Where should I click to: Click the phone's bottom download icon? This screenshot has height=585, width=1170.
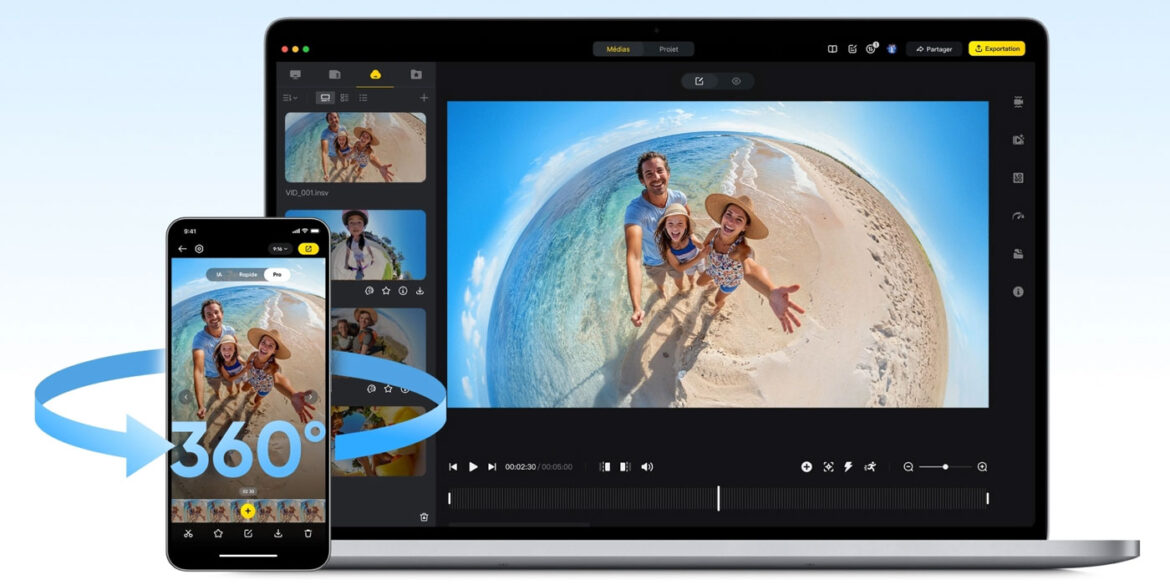pos(278,534)
